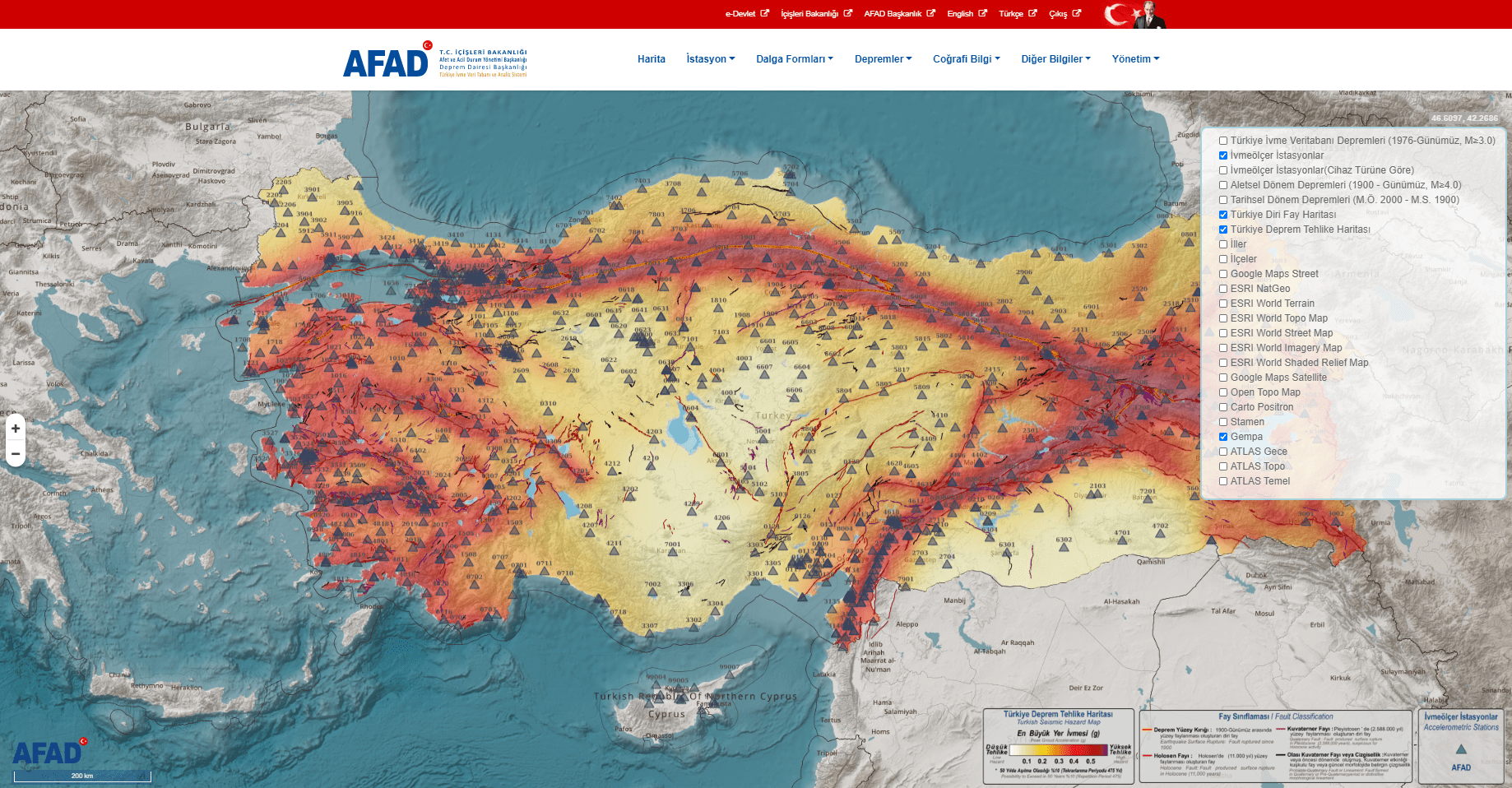The image size is (1512, 788).
Task: Click hazard legend acceleration color gradient bar
Action: (1059, 749)
